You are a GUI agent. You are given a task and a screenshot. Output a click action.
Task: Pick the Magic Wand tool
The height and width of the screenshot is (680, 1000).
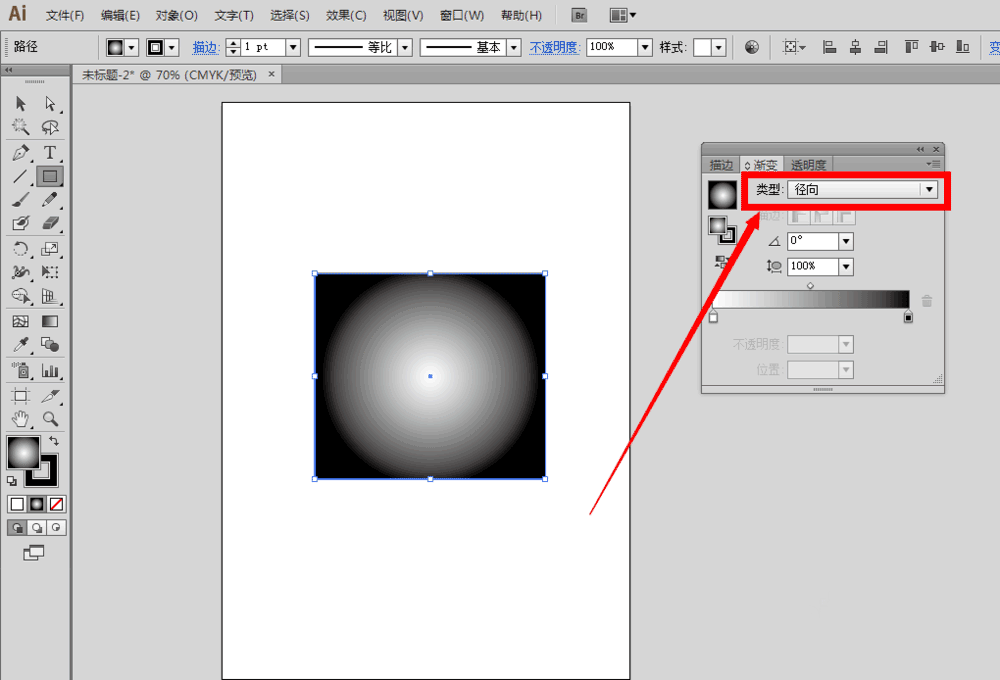coord(20,127)
